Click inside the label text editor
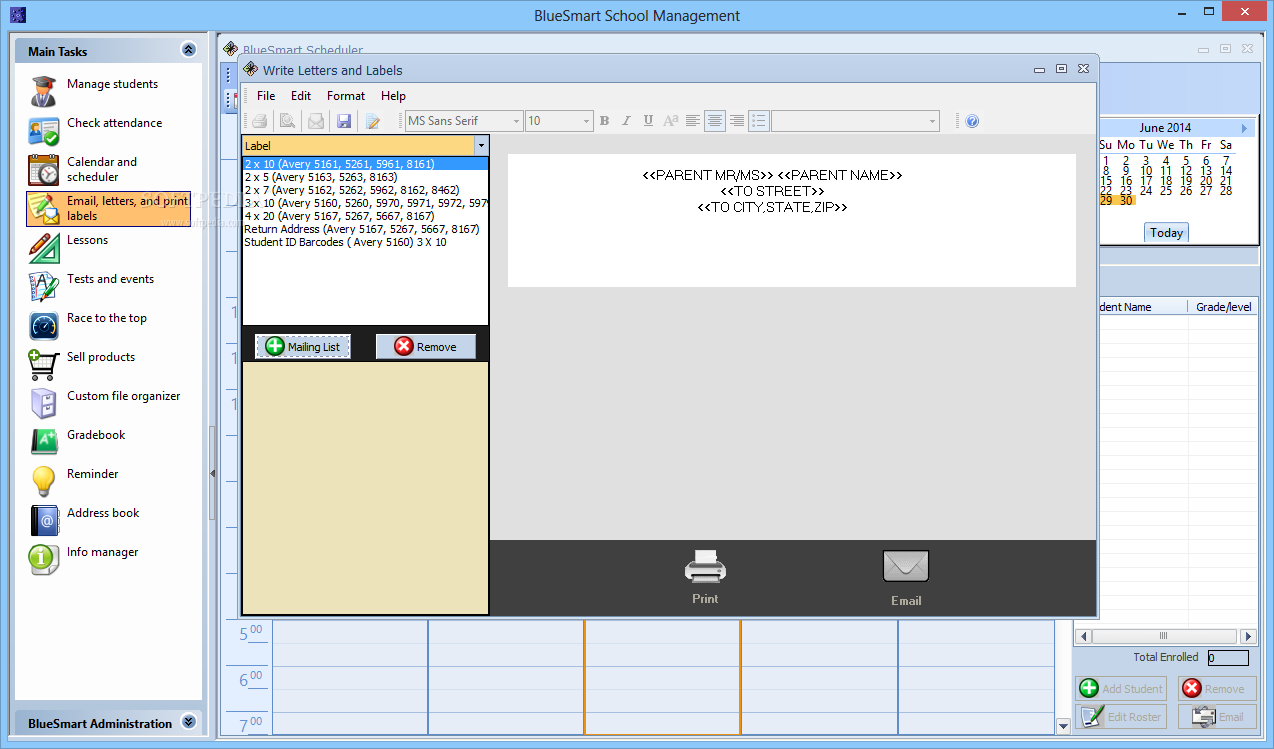This screenshot has width=1274, height=749. [x=791, y=220]
